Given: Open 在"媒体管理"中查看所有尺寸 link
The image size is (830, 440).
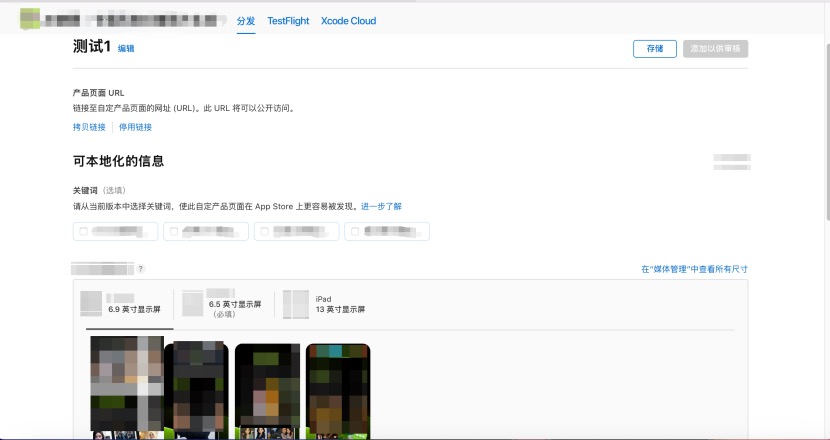Looking at the screenshot, I should coord(694,269).
